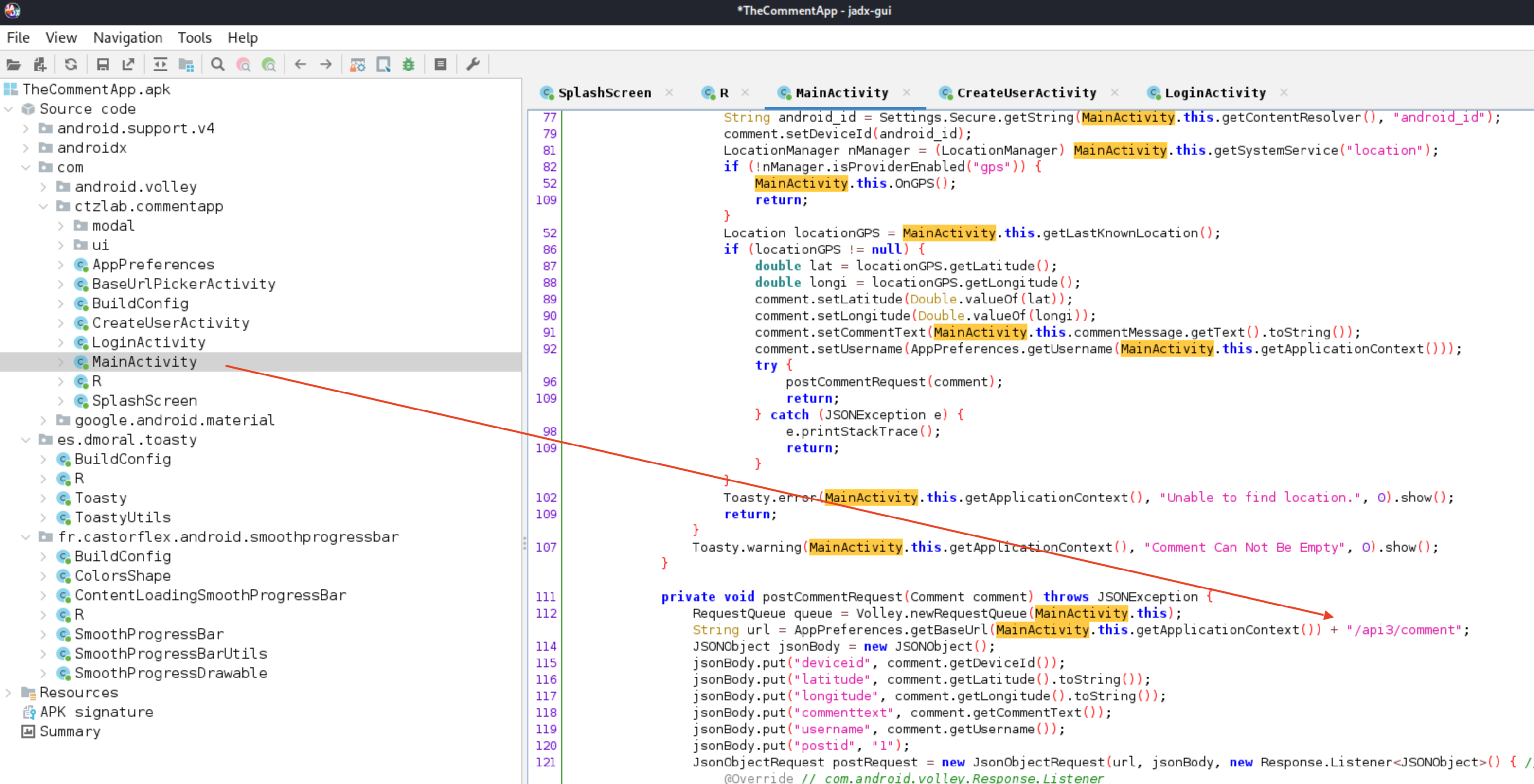Viewport: 1534px width, 784px height.
Task: Click the Open file toolbar icon
Action: point(14,64)
